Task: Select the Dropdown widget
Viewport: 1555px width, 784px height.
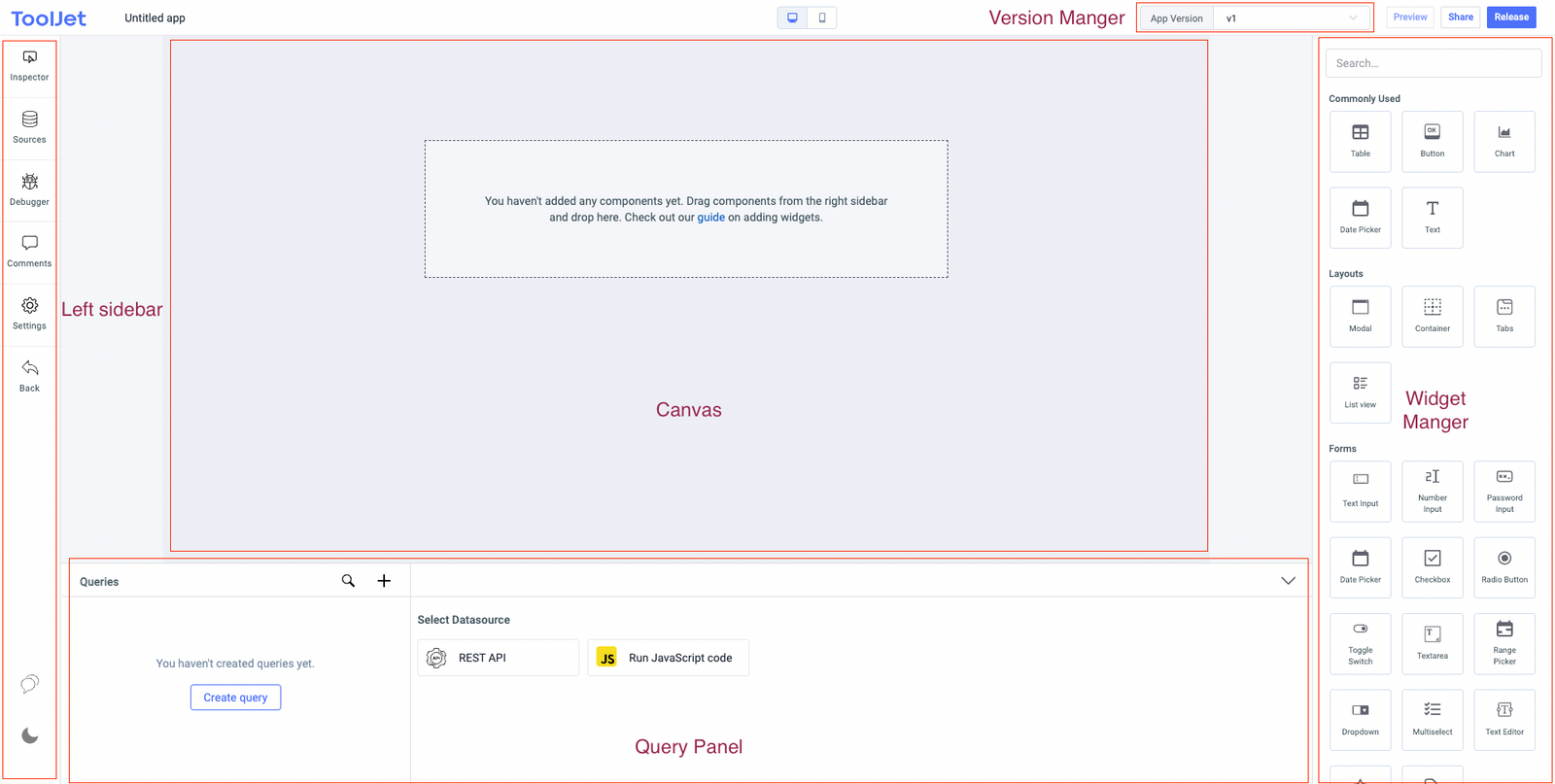Action: coord(1361,720)
